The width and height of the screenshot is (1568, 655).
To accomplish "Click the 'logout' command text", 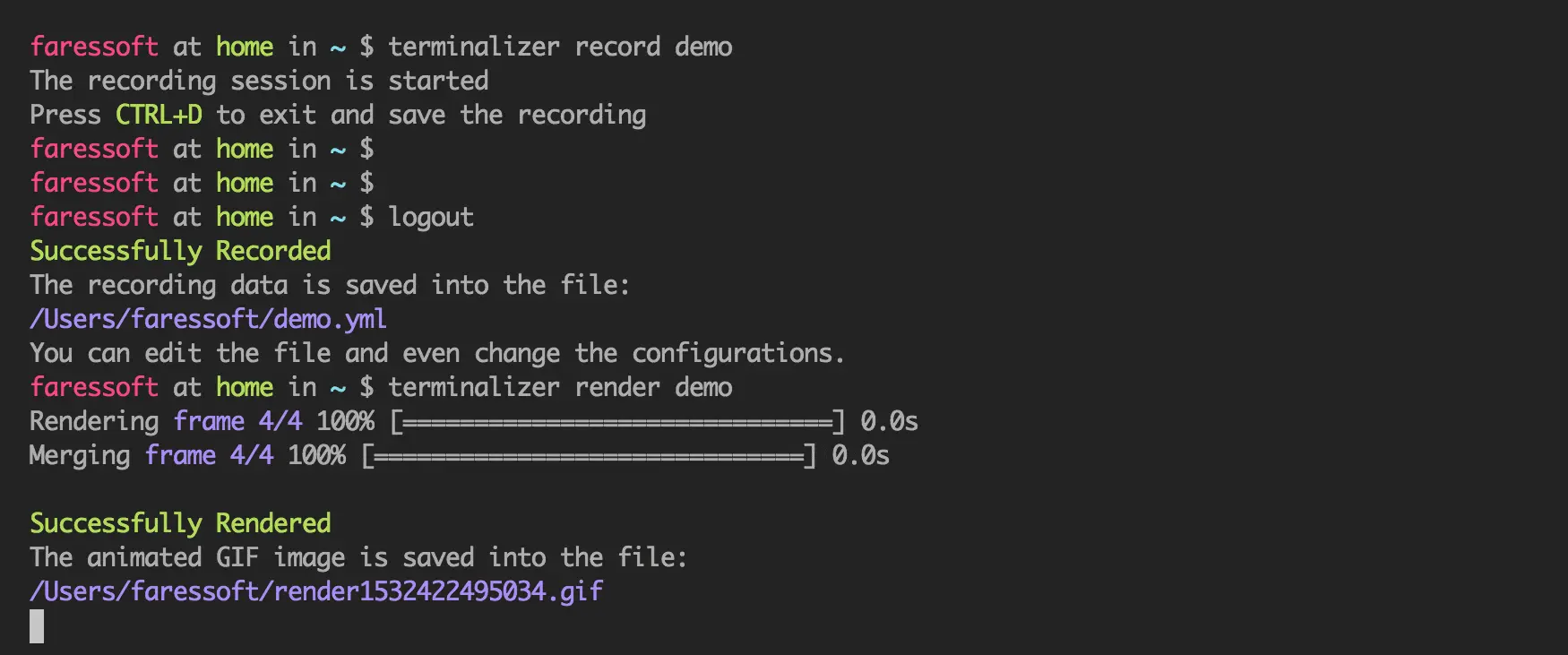I will pos(431,218).
